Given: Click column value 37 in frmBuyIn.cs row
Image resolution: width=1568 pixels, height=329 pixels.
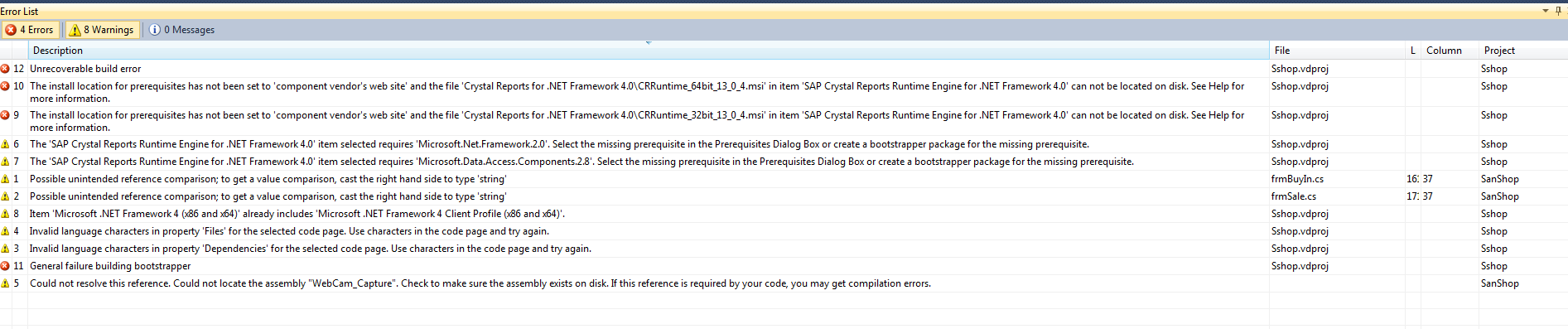Looking at the screenshot, I should point(1428,179).
